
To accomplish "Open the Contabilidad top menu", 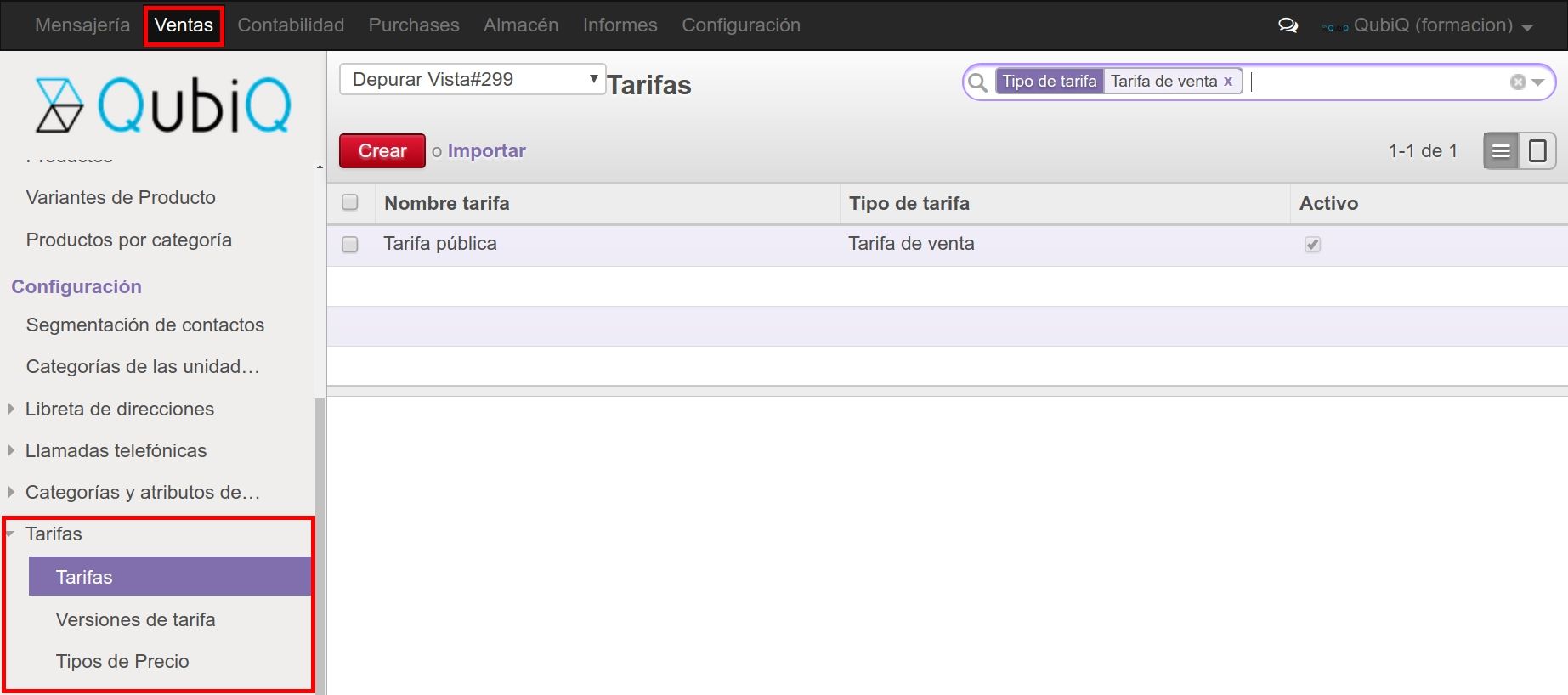I will tap(291, 25).
